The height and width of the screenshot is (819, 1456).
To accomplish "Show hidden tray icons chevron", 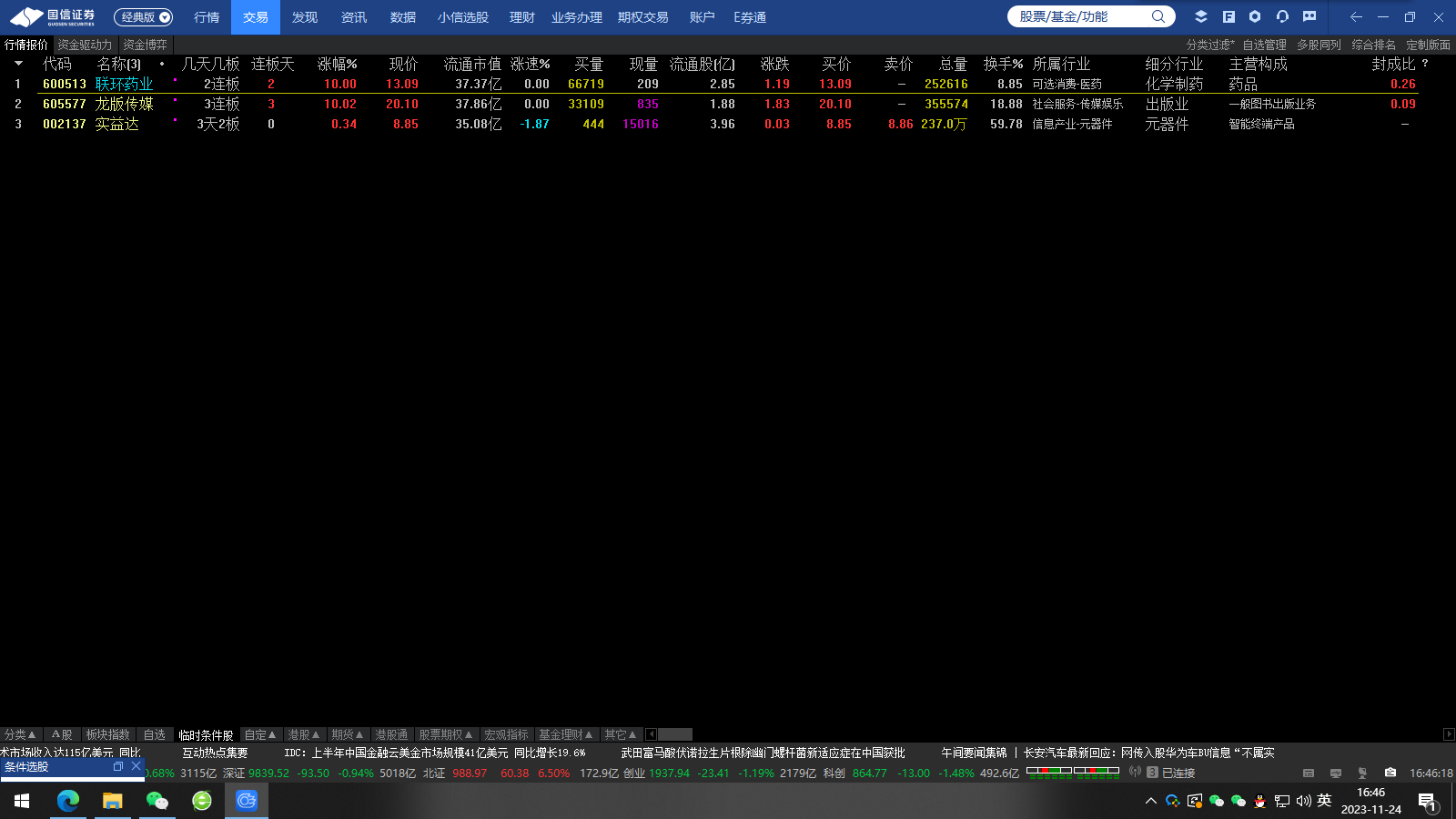I will (x=1151, y=801).
